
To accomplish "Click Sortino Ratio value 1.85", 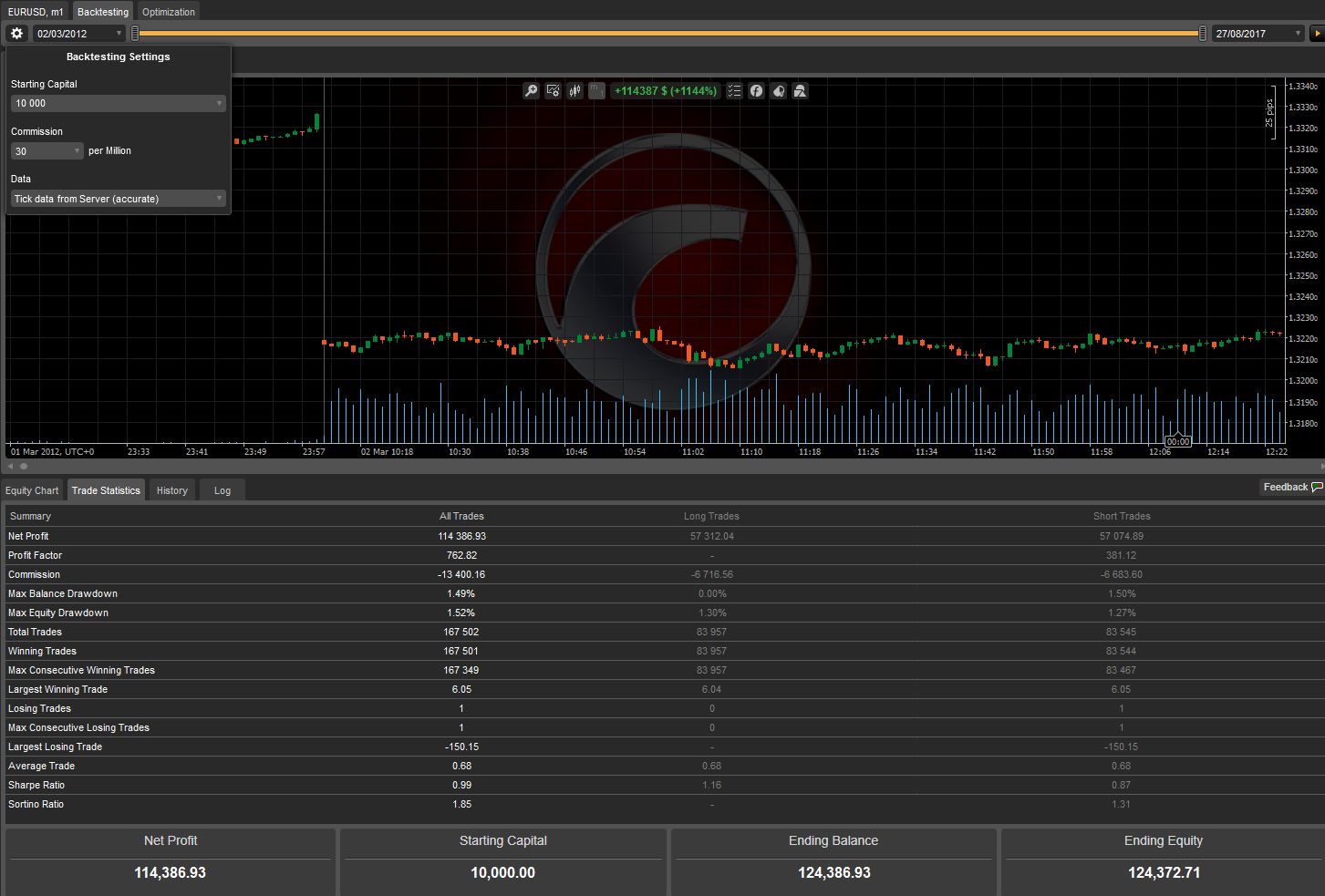I will pyautogui.click(x=461, y=805).
